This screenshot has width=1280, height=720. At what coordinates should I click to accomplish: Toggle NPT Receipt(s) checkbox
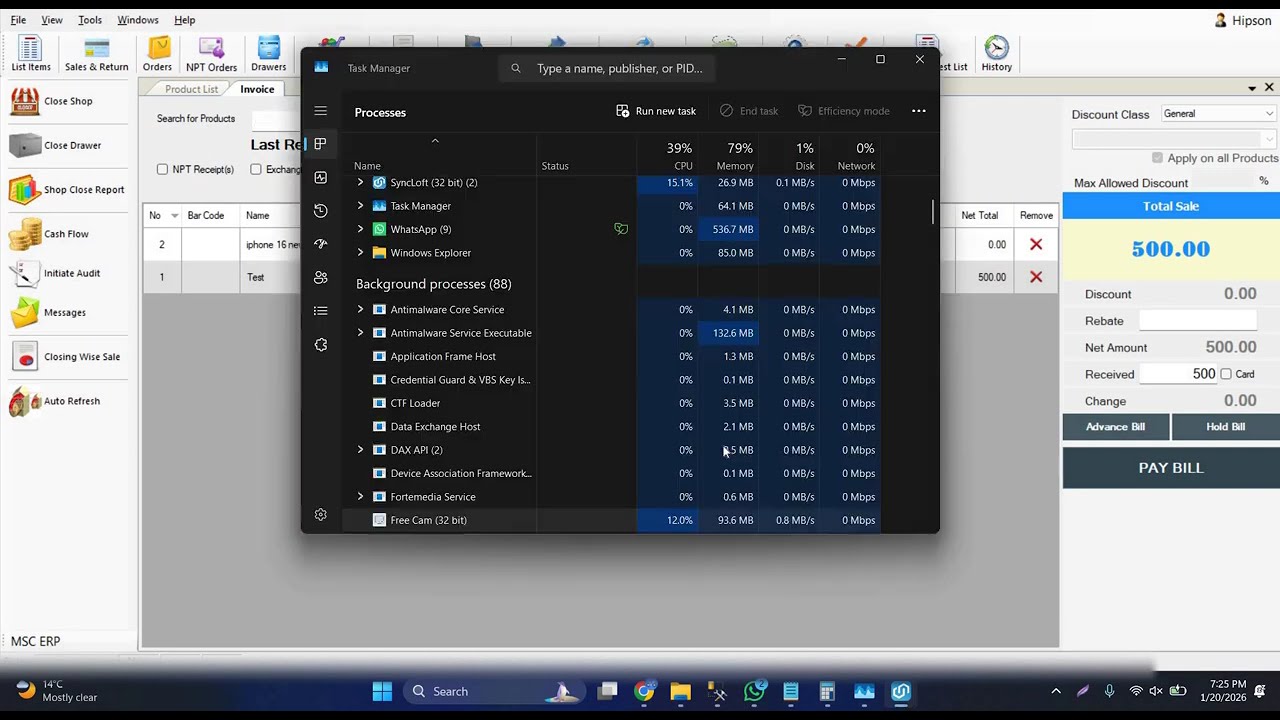pos(162,169)
